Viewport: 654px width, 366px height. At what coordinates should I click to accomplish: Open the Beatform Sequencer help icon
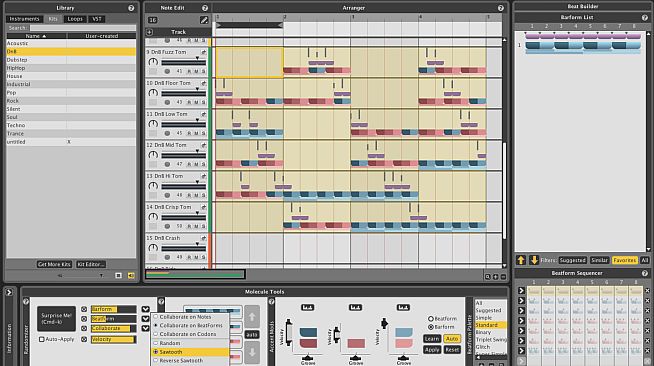[x=645, y=273]
